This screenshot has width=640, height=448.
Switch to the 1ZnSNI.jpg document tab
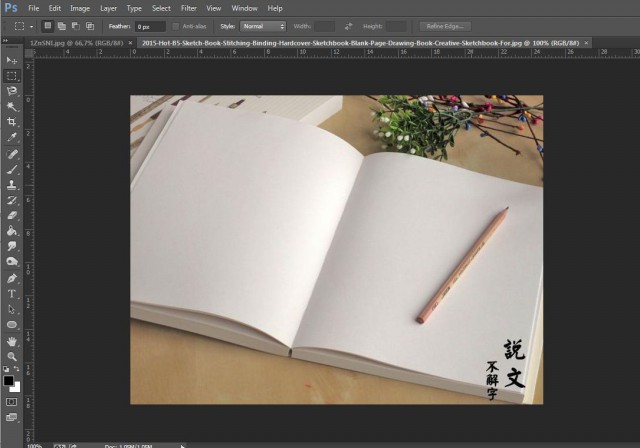tap(76, 43)
